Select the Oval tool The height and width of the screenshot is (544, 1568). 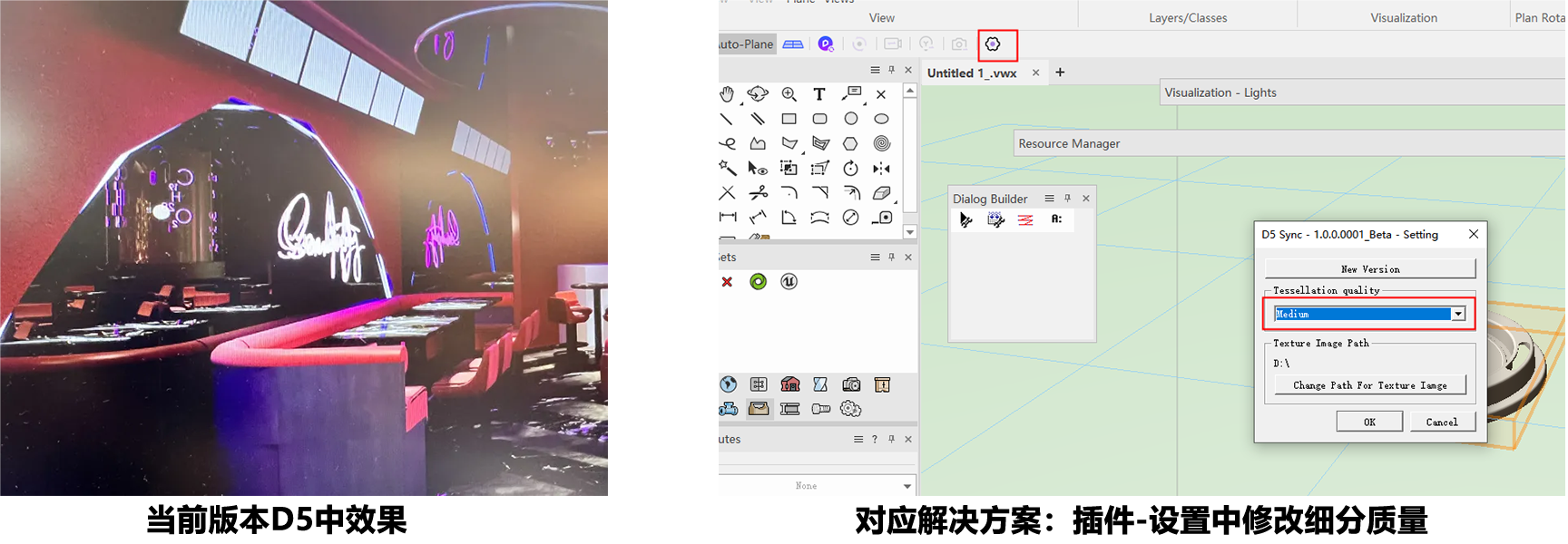click(x=881, y=119)
